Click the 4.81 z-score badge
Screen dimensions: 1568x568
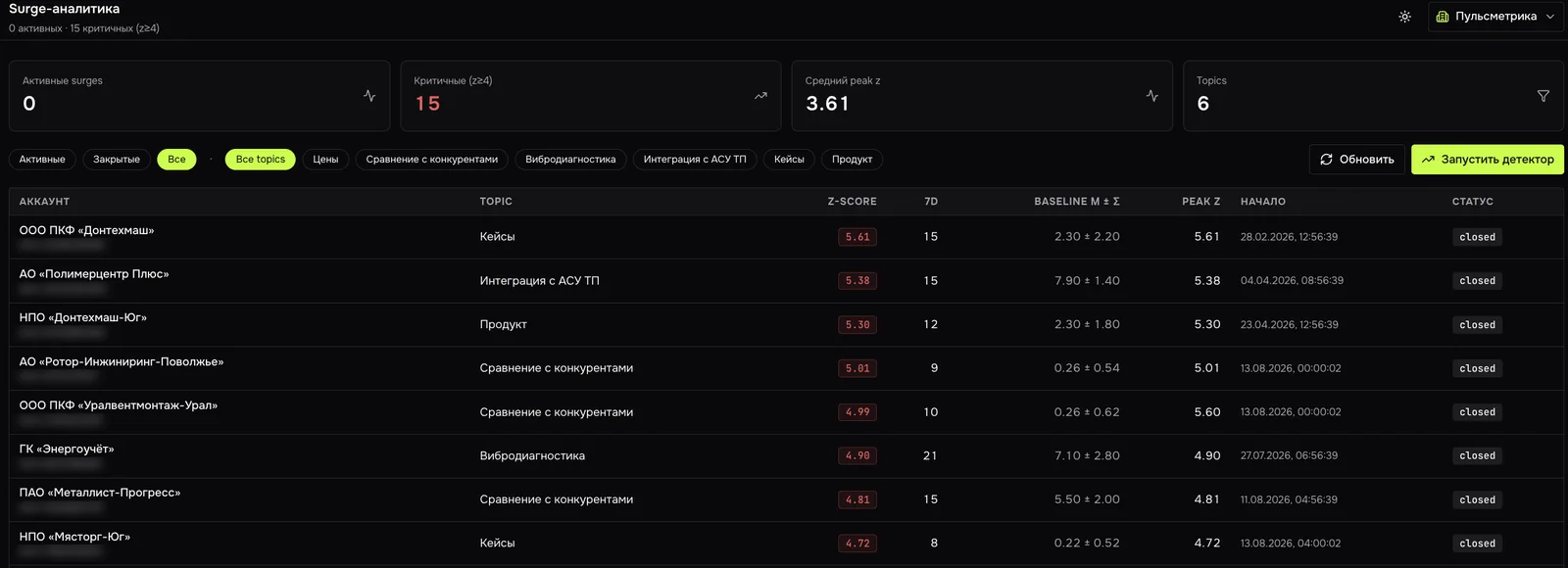[857, 499]
